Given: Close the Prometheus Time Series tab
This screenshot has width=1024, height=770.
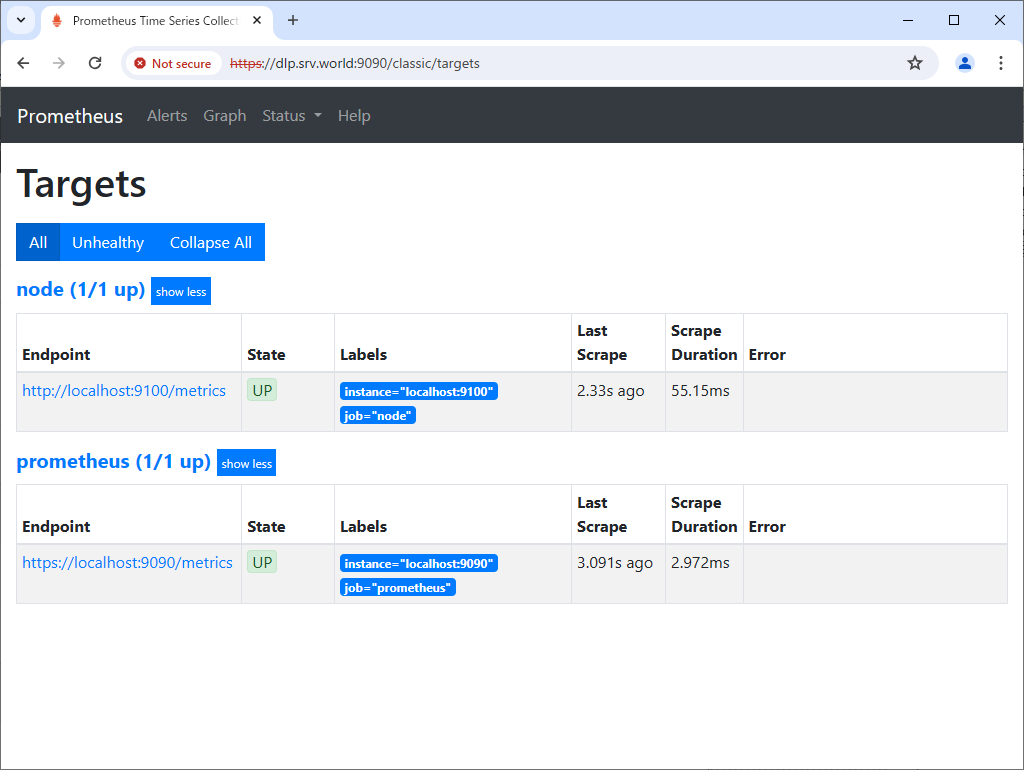Looking at the screenshot, I should click(257, 20).
